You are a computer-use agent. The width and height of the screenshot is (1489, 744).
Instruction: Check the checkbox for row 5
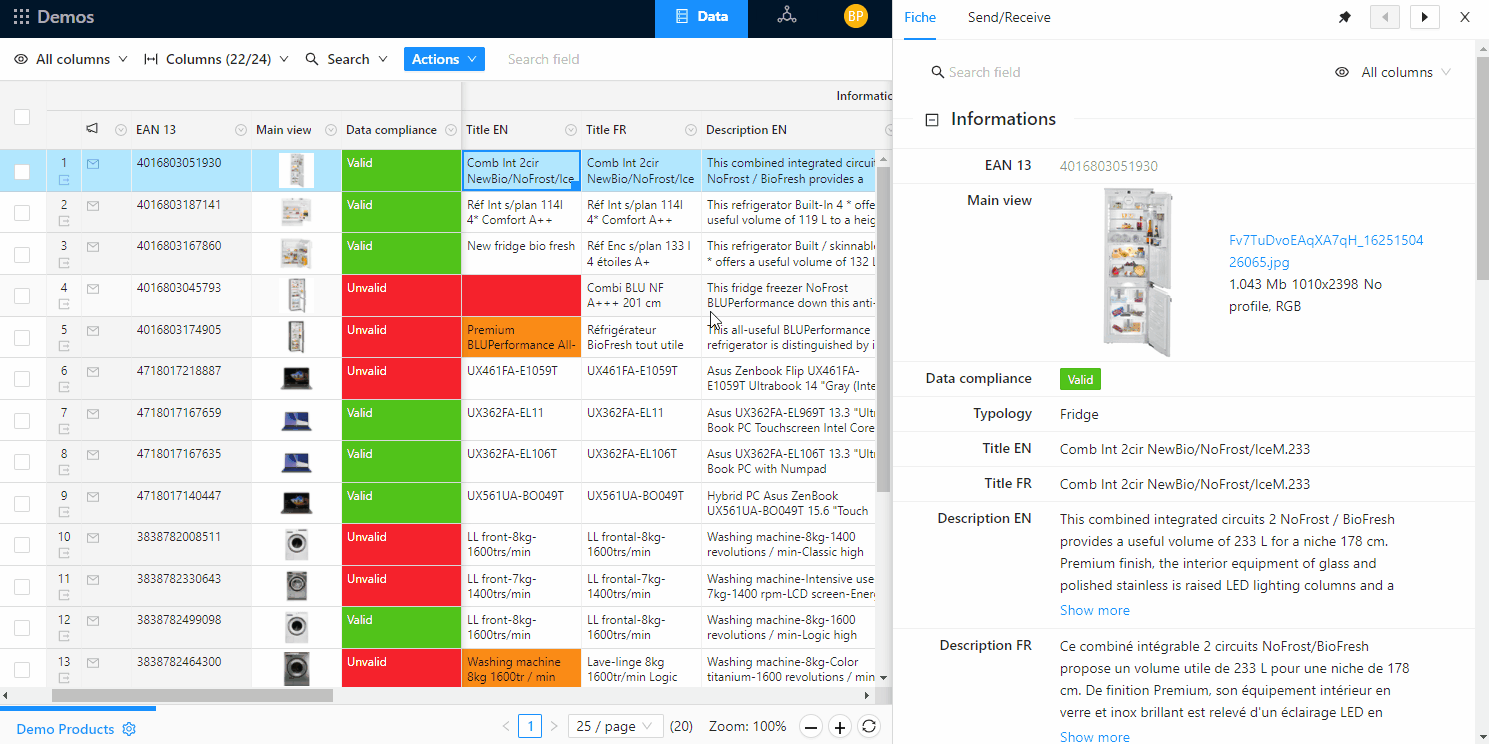tap(22, 338)
